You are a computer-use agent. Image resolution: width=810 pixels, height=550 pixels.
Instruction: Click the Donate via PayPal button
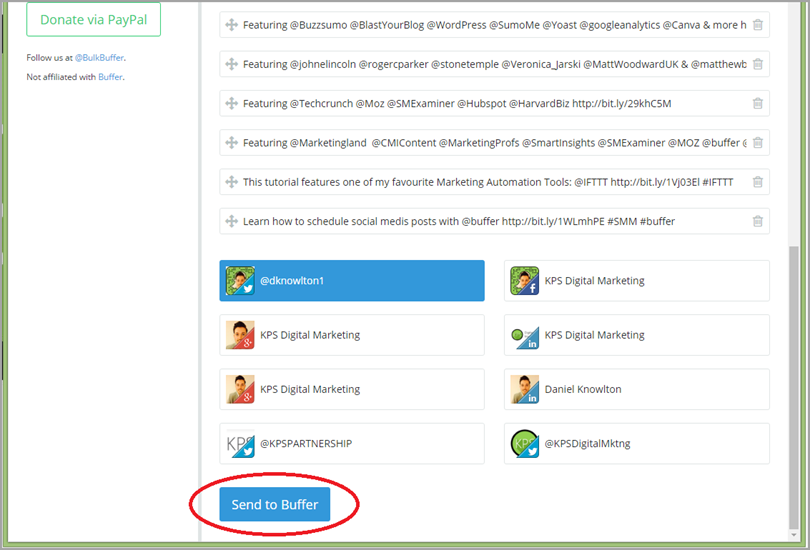click(x=93, y=20)
